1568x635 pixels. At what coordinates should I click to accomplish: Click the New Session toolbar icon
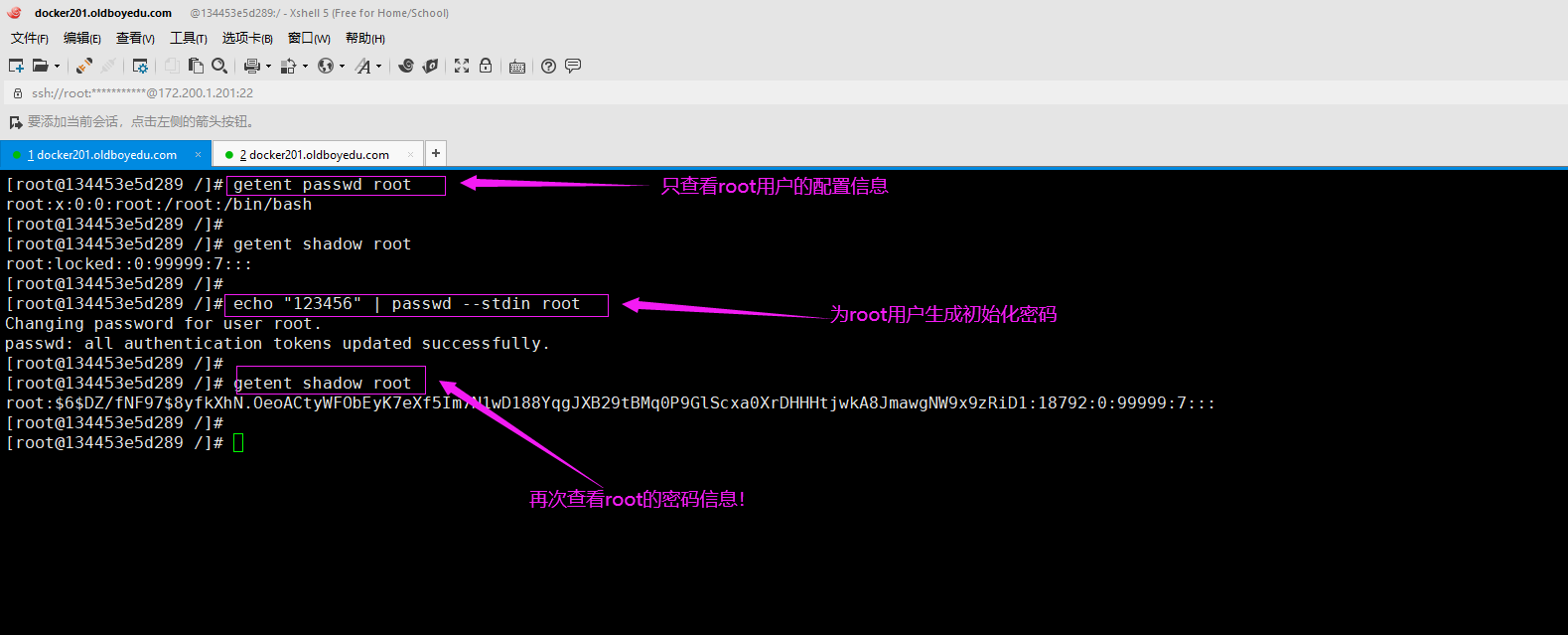16,66
